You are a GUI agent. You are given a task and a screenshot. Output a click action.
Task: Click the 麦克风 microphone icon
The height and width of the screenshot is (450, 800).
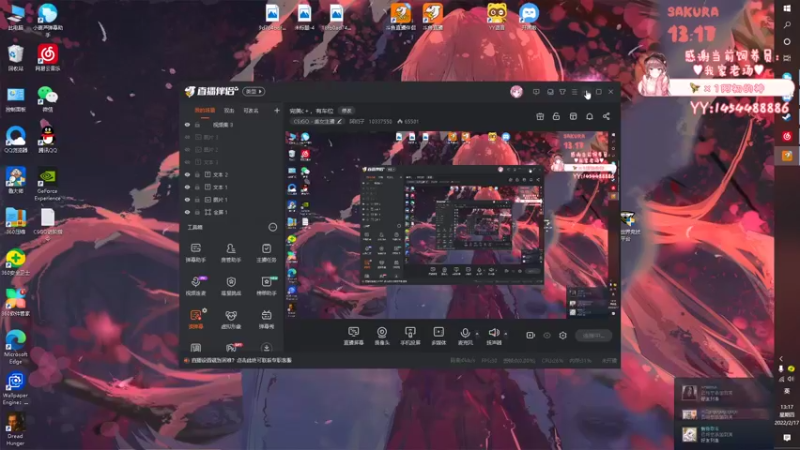[x=465, y=333]
